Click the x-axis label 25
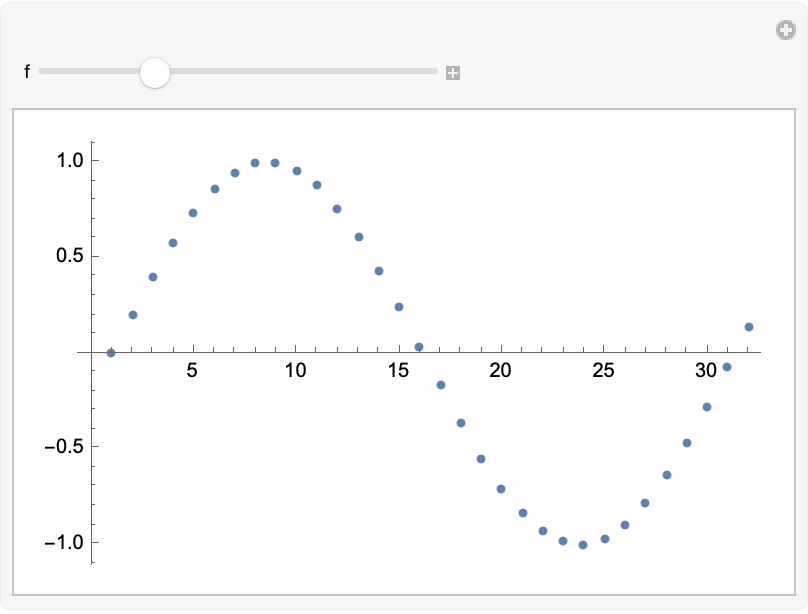 (603, 371)
